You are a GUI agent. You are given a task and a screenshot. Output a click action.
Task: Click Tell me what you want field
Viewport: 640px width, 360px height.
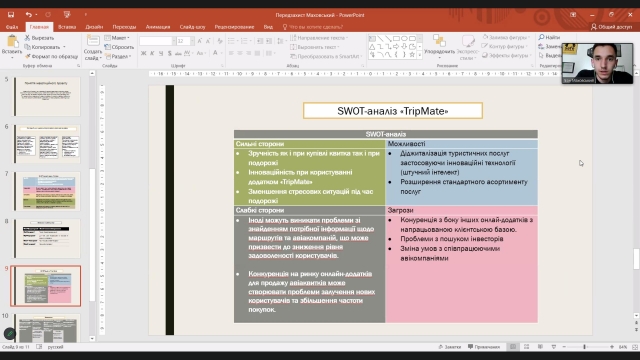[313, 27]
